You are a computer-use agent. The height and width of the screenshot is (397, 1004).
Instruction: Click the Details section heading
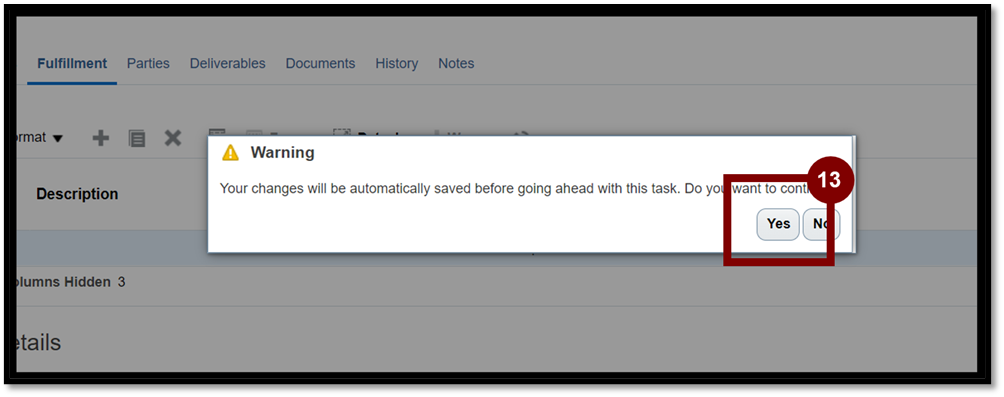38,342
